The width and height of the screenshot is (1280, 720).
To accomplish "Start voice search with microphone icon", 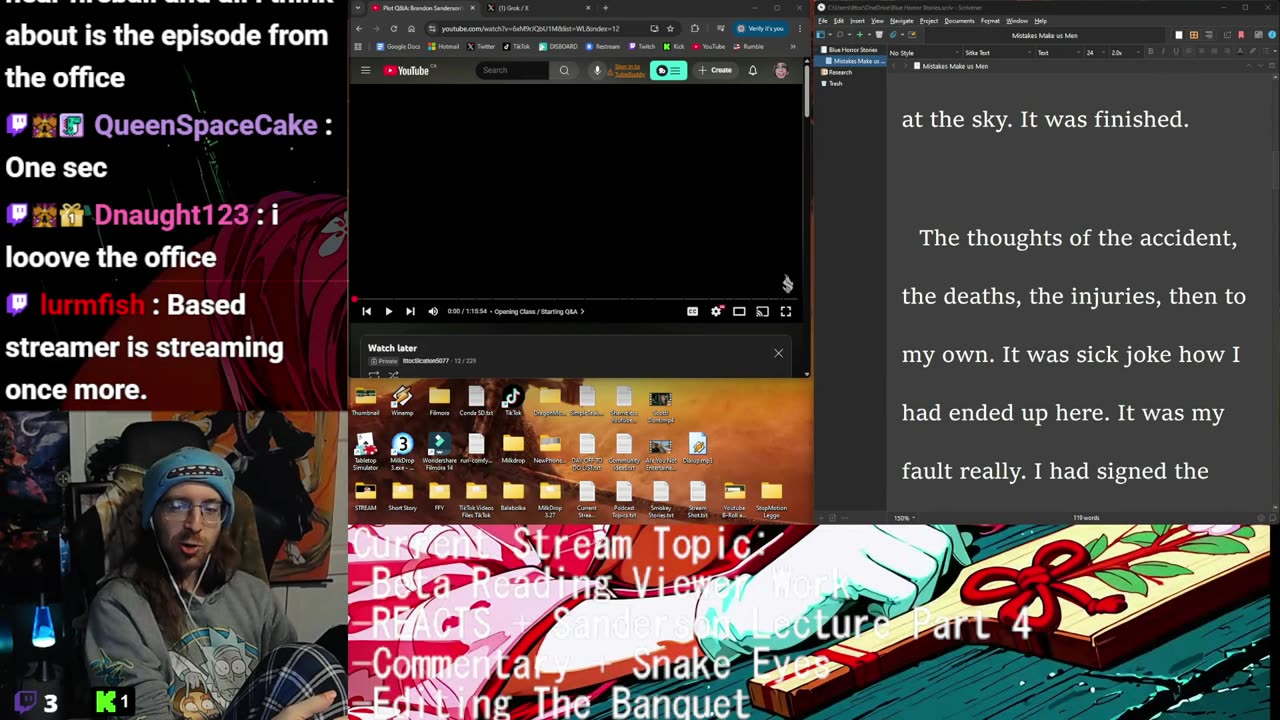I will click(597, 70).
